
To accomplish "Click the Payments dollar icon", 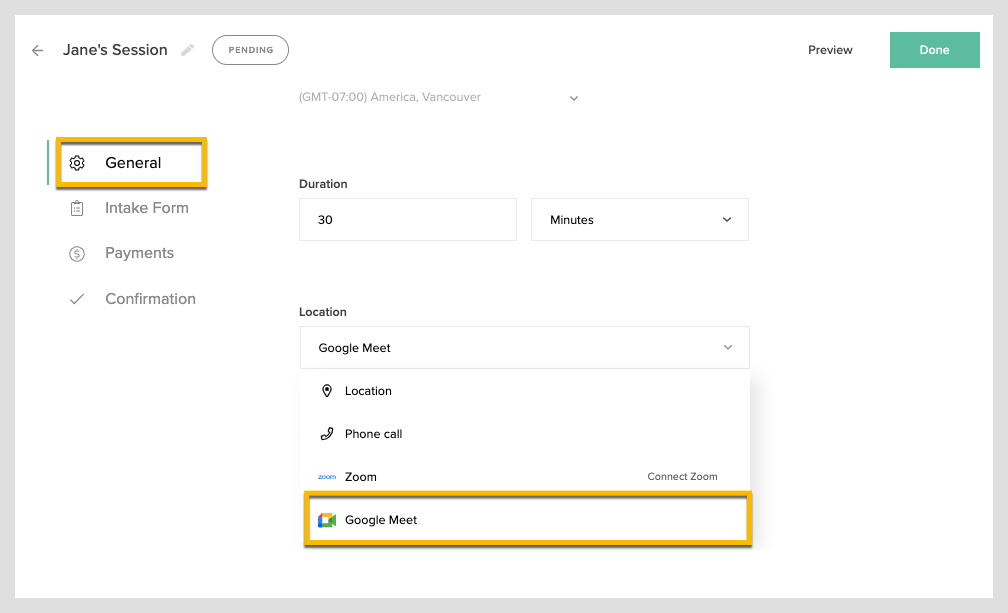I will pos(77,254).
